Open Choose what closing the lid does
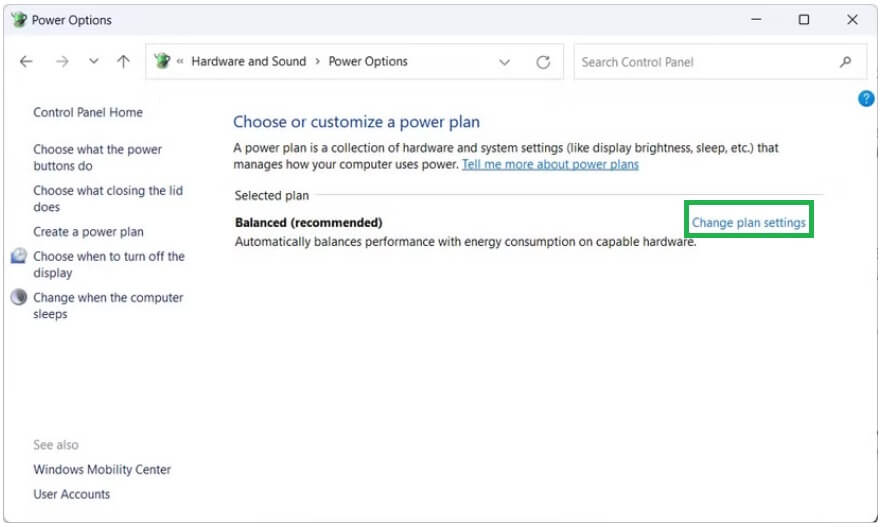The height and width of the screenshot is (527, 881). 108,198
